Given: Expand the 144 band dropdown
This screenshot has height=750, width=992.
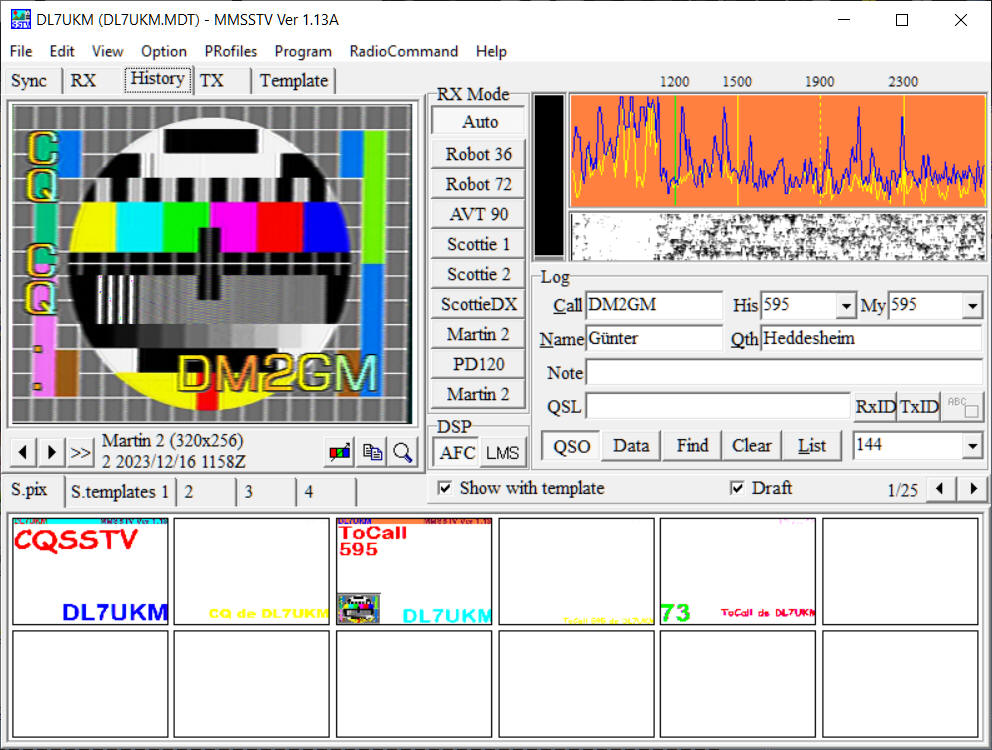Looking at the screenshot, I should tap(972, 445).
